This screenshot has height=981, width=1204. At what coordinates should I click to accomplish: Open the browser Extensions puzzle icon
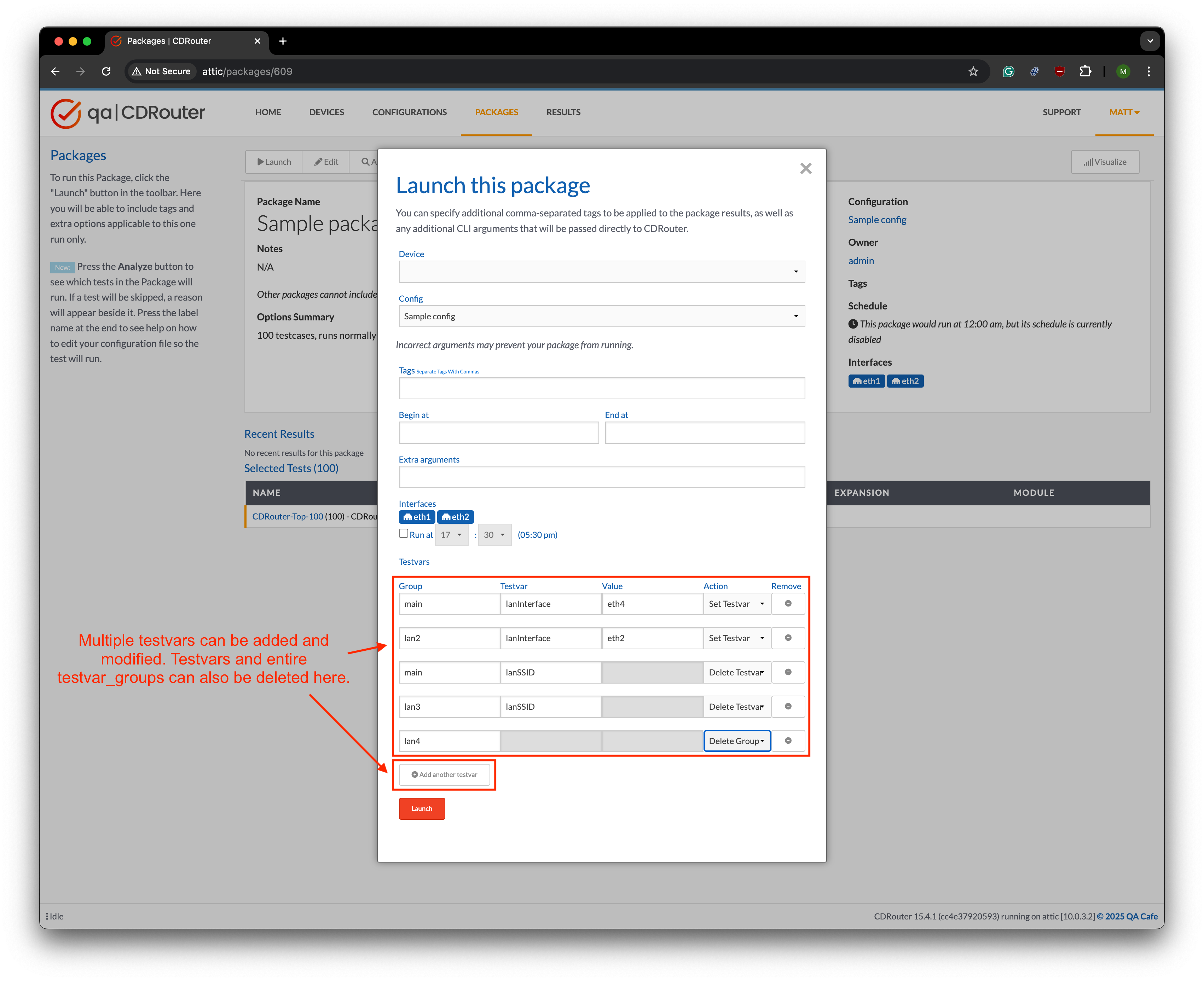click(x=1085, y=71)
